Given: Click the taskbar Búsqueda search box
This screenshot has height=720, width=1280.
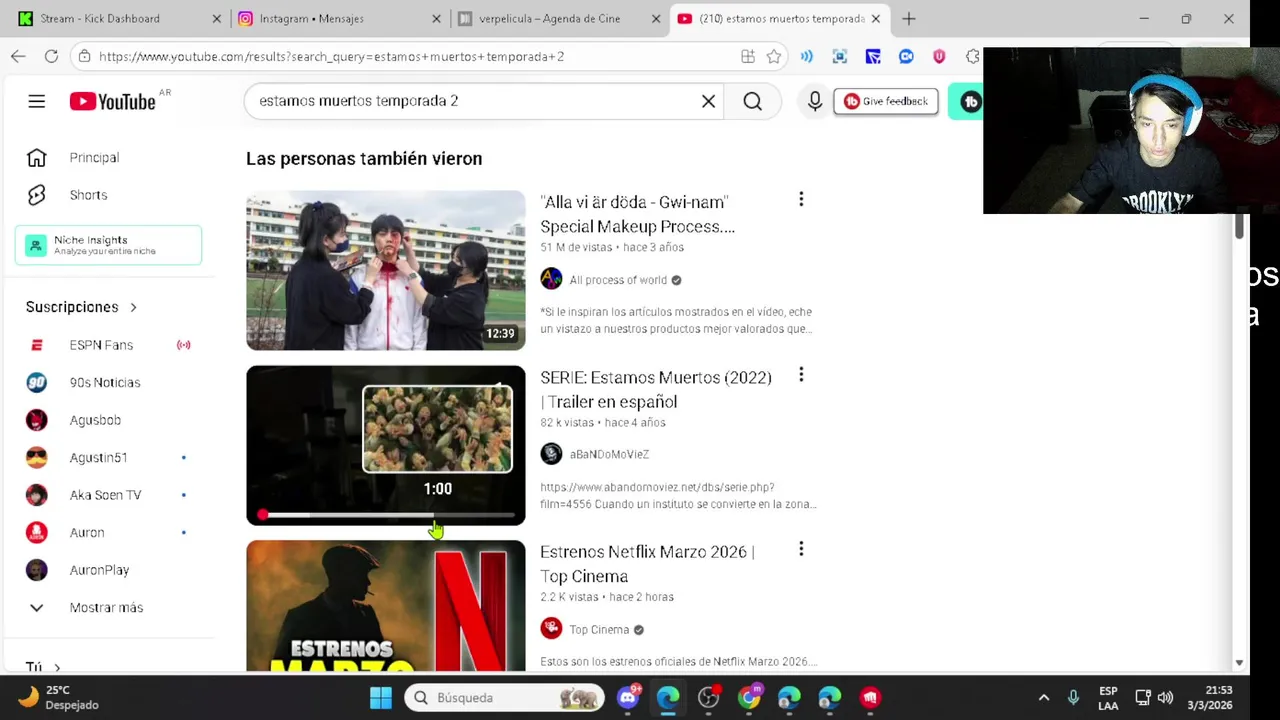Looking at the screenshot, I should tap(505, 698).
